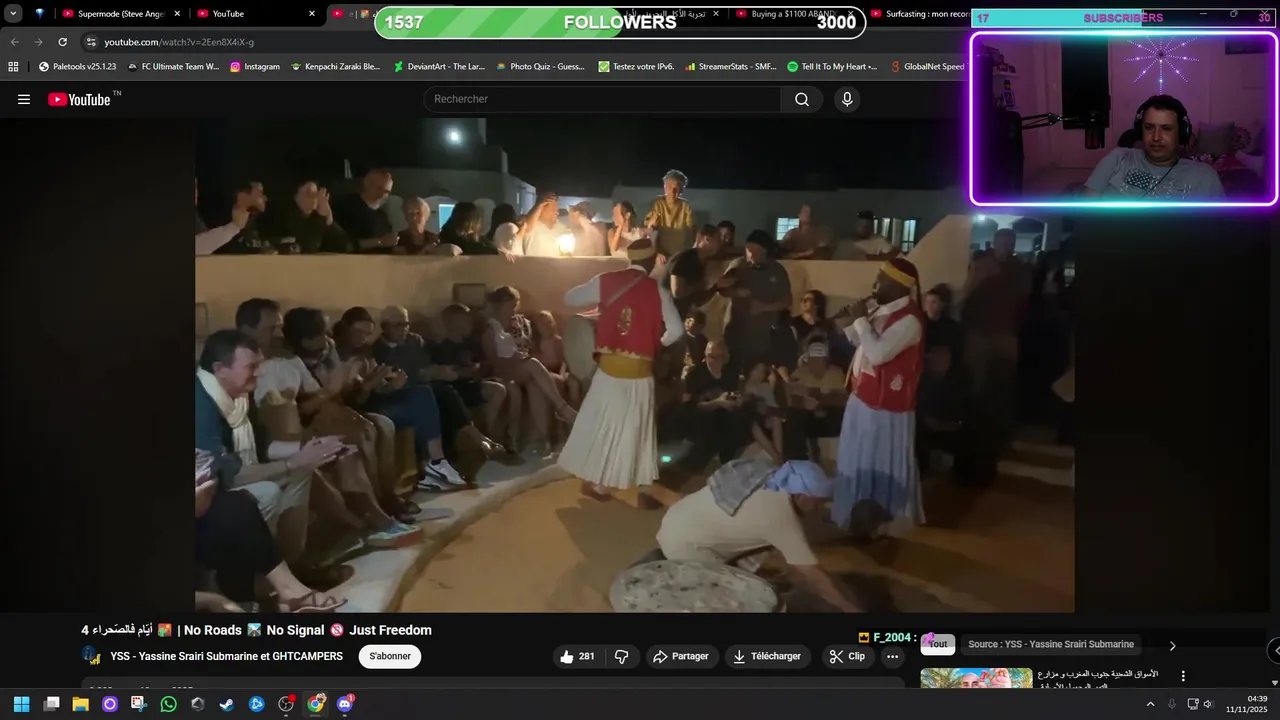
Task: Reload the page in Chrome
Action: [x=62, y=42]
